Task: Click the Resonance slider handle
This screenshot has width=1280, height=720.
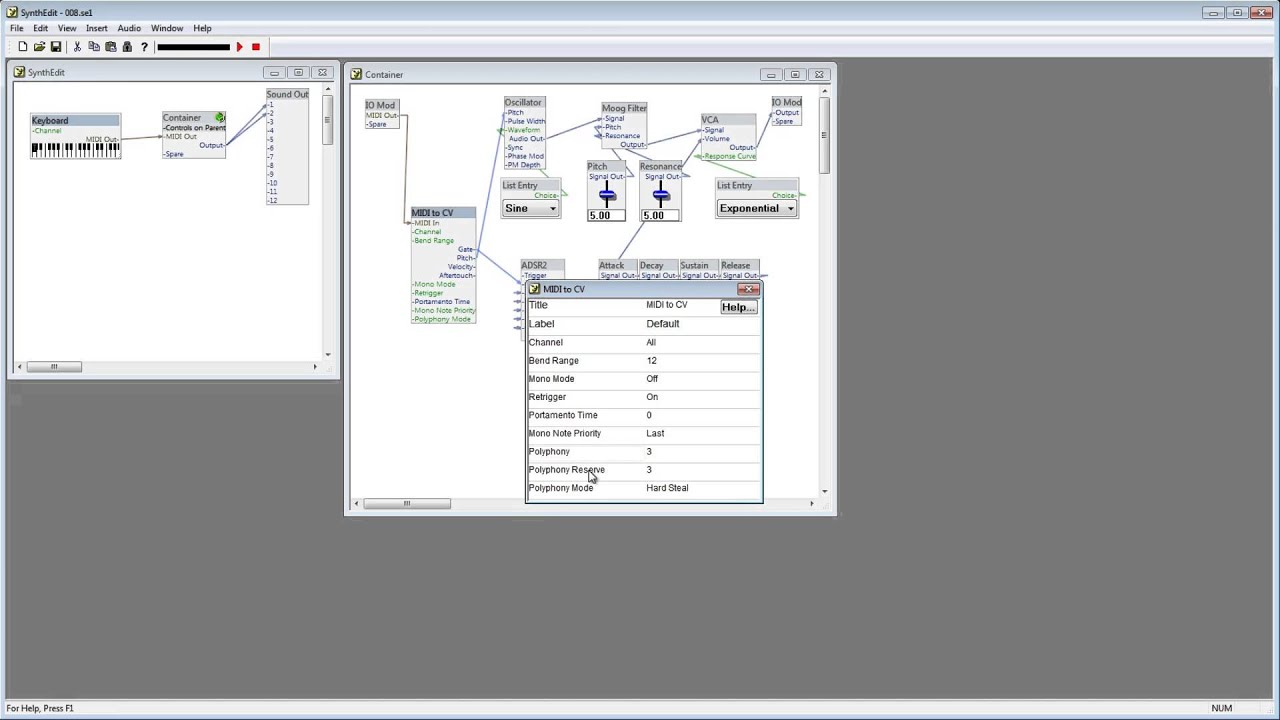Action: [660, 195]
